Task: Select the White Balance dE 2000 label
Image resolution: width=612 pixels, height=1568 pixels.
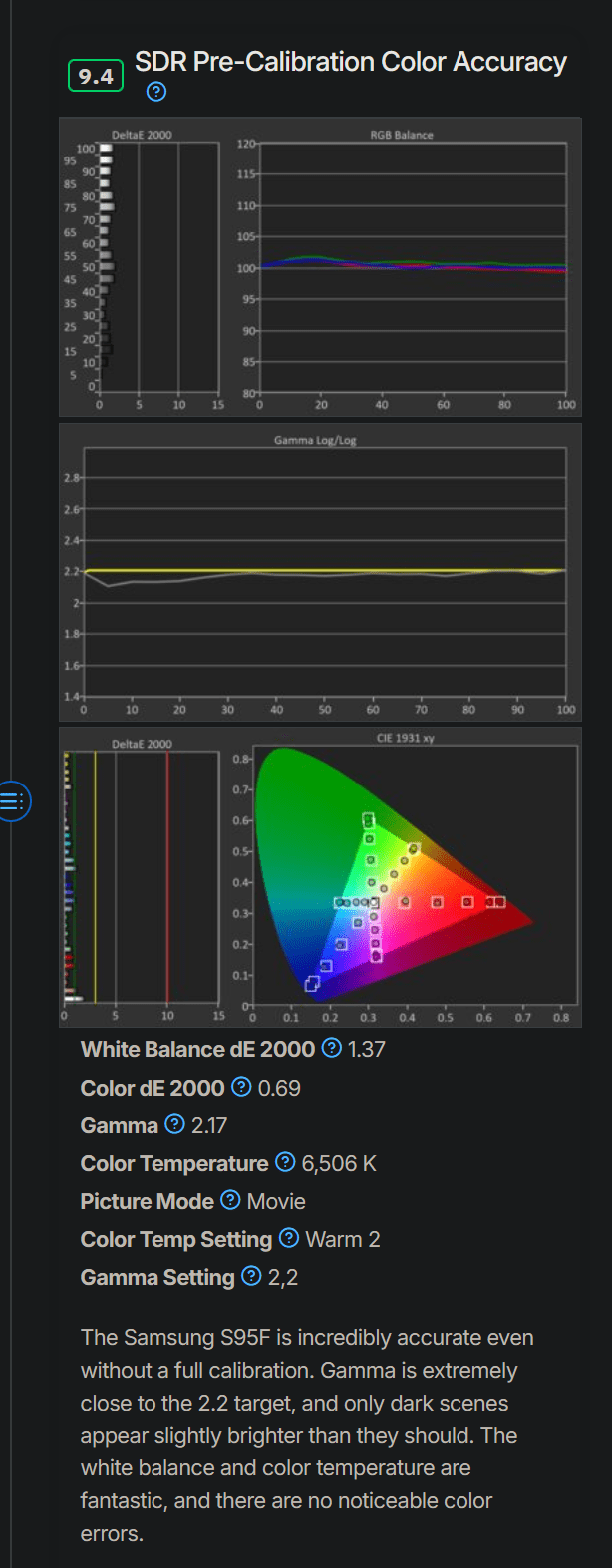Action: [197, 1049]
